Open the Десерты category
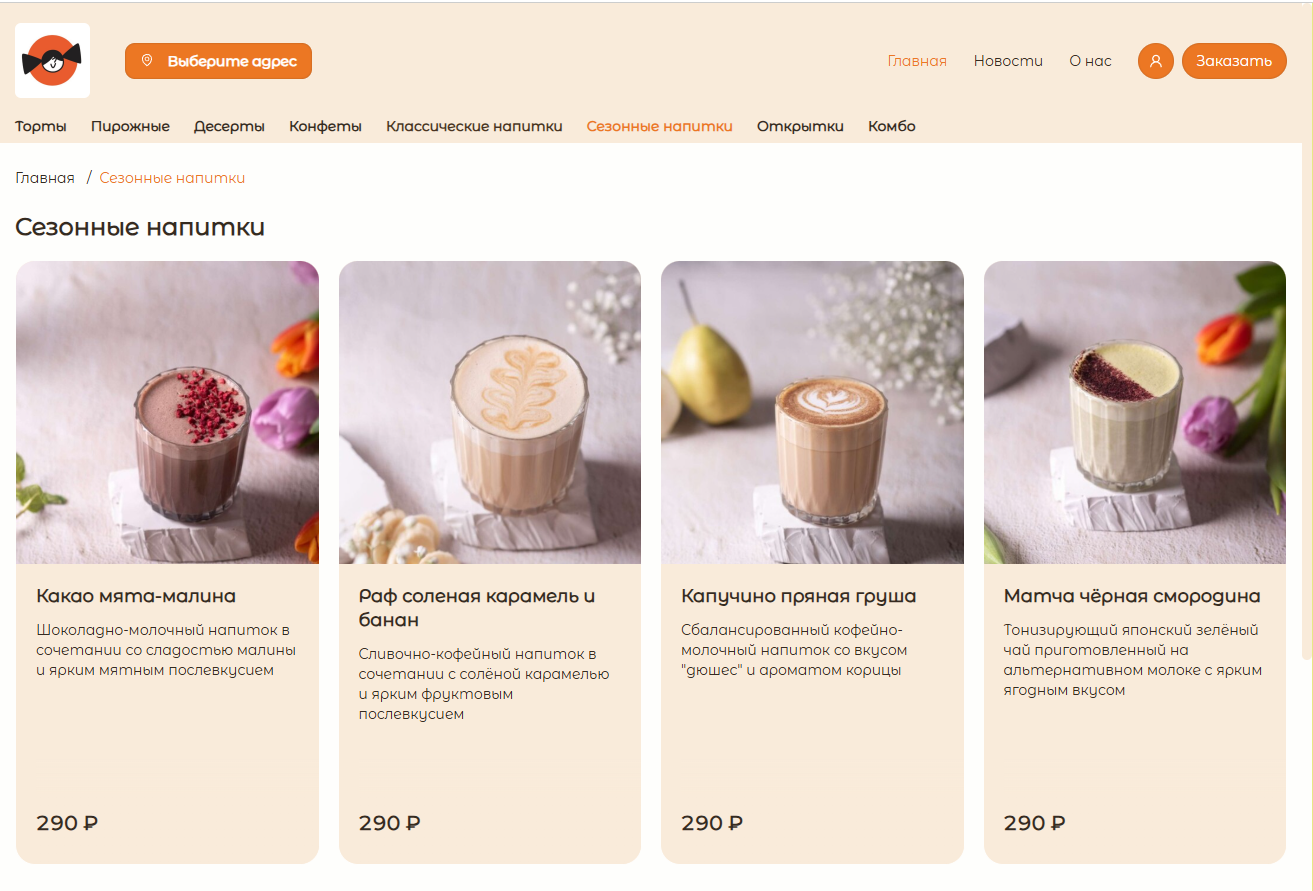 point(229,126)
